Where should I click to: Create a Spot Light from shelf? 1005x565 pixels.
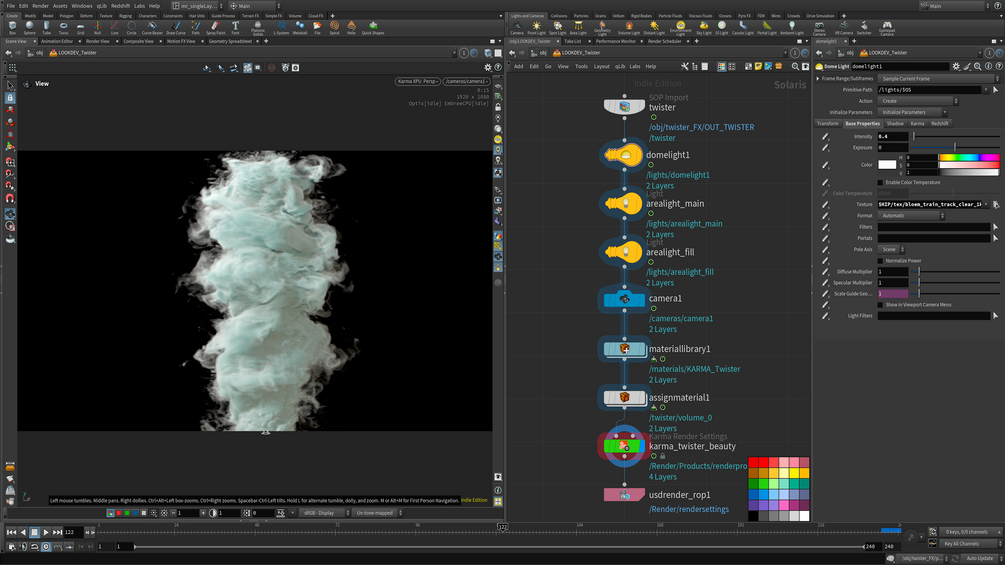coord(557,27)
